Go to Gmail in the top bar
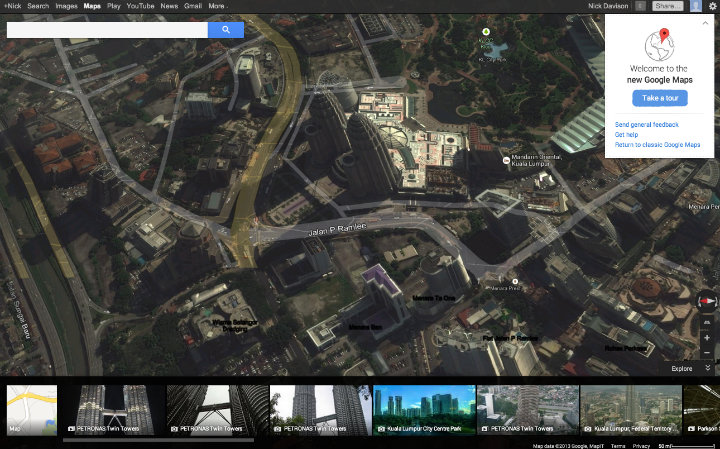This screenshot has height=449, width=720. tap(193, 6)
